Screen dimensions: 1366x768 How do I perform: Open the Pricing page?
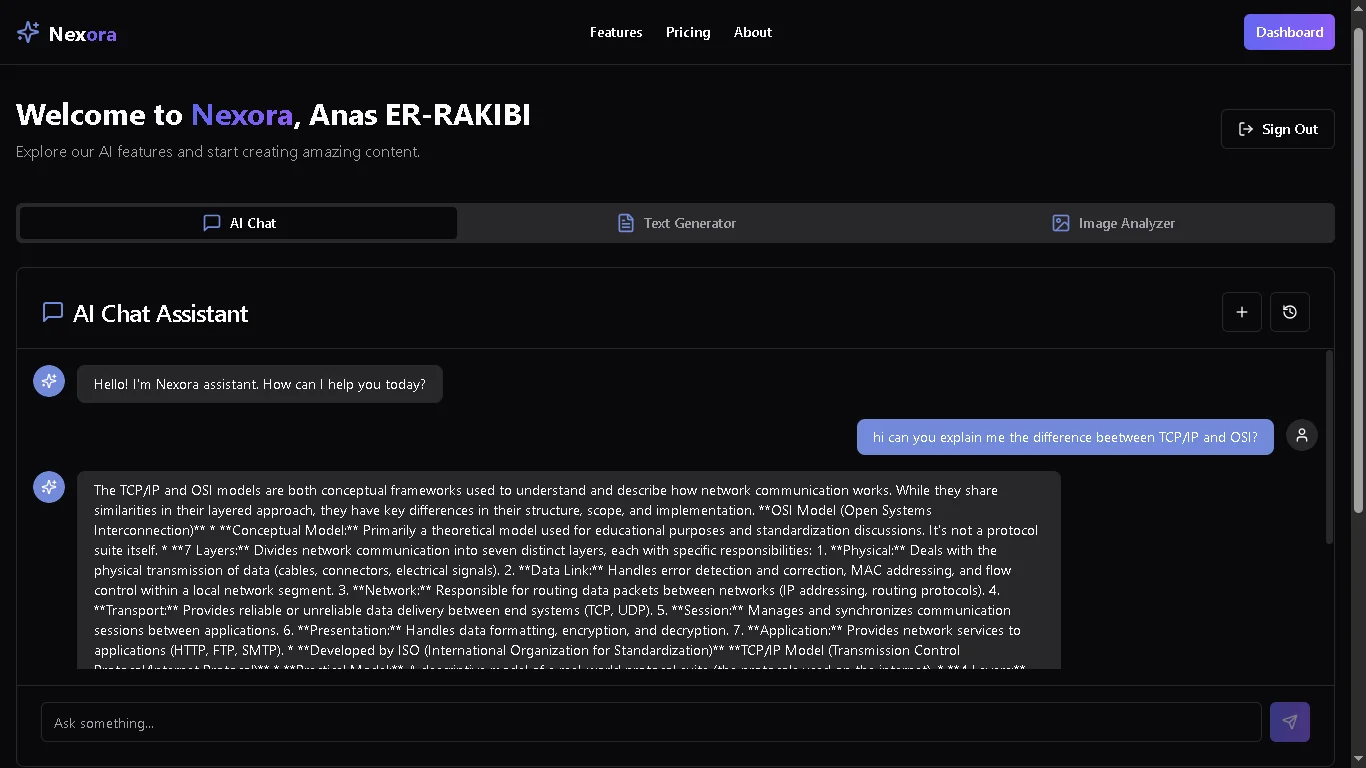pos(687,32)
